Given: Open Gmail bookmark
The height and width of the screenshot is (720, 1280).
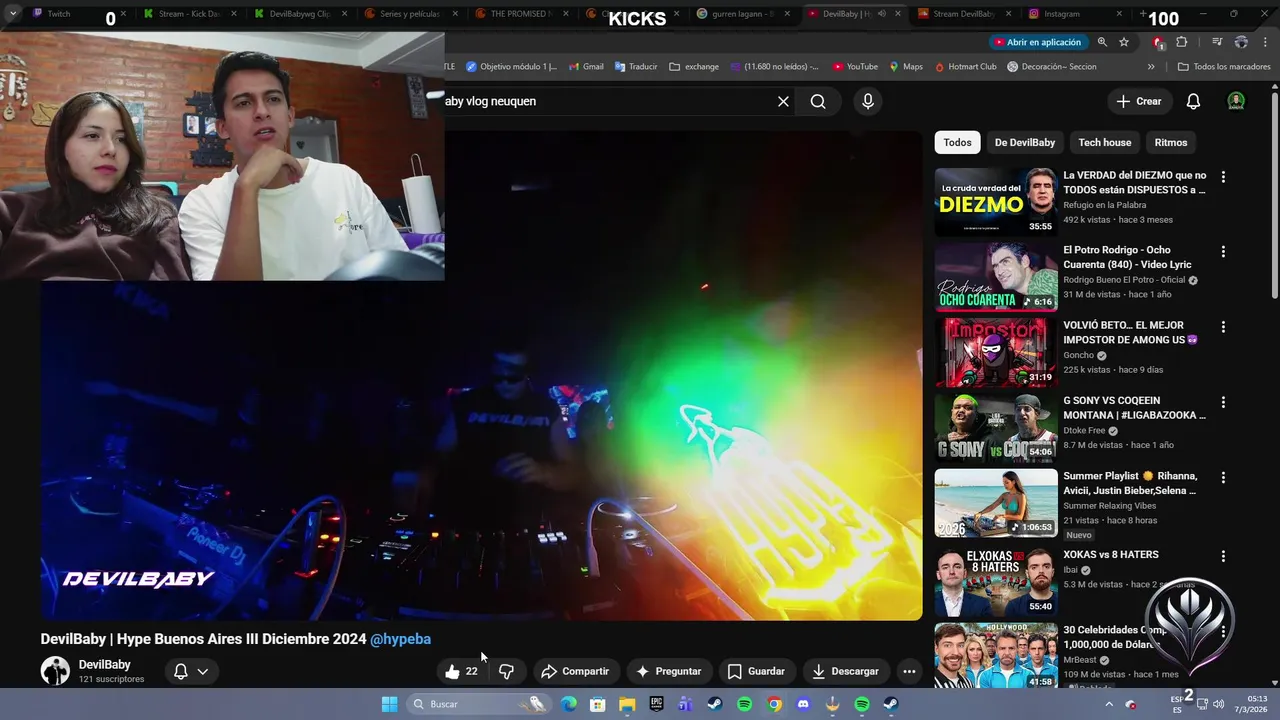Looking at the screenshot, I should point(586,67).
